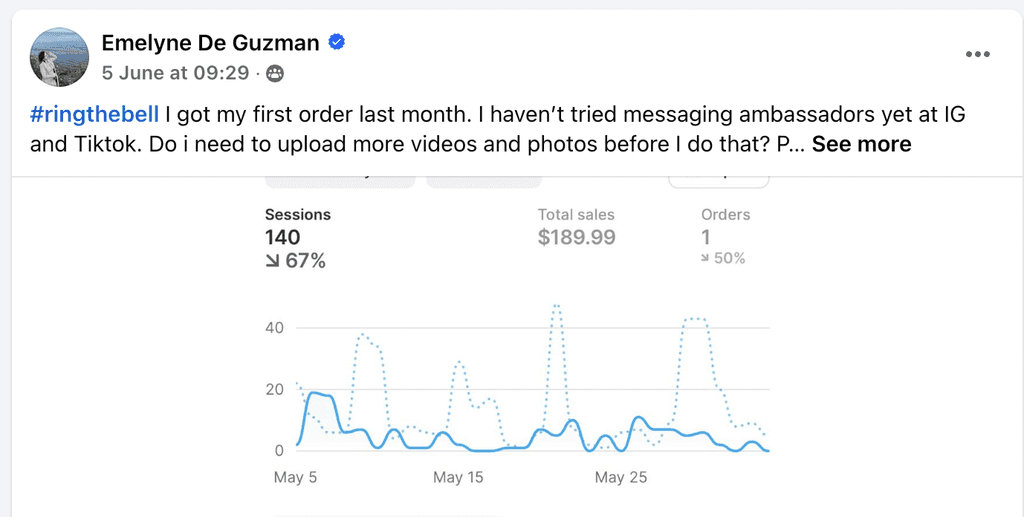Click the blue verified badge icon
Image resolution: width=1024 pixels, height=517 pixels.
point(337,43)
